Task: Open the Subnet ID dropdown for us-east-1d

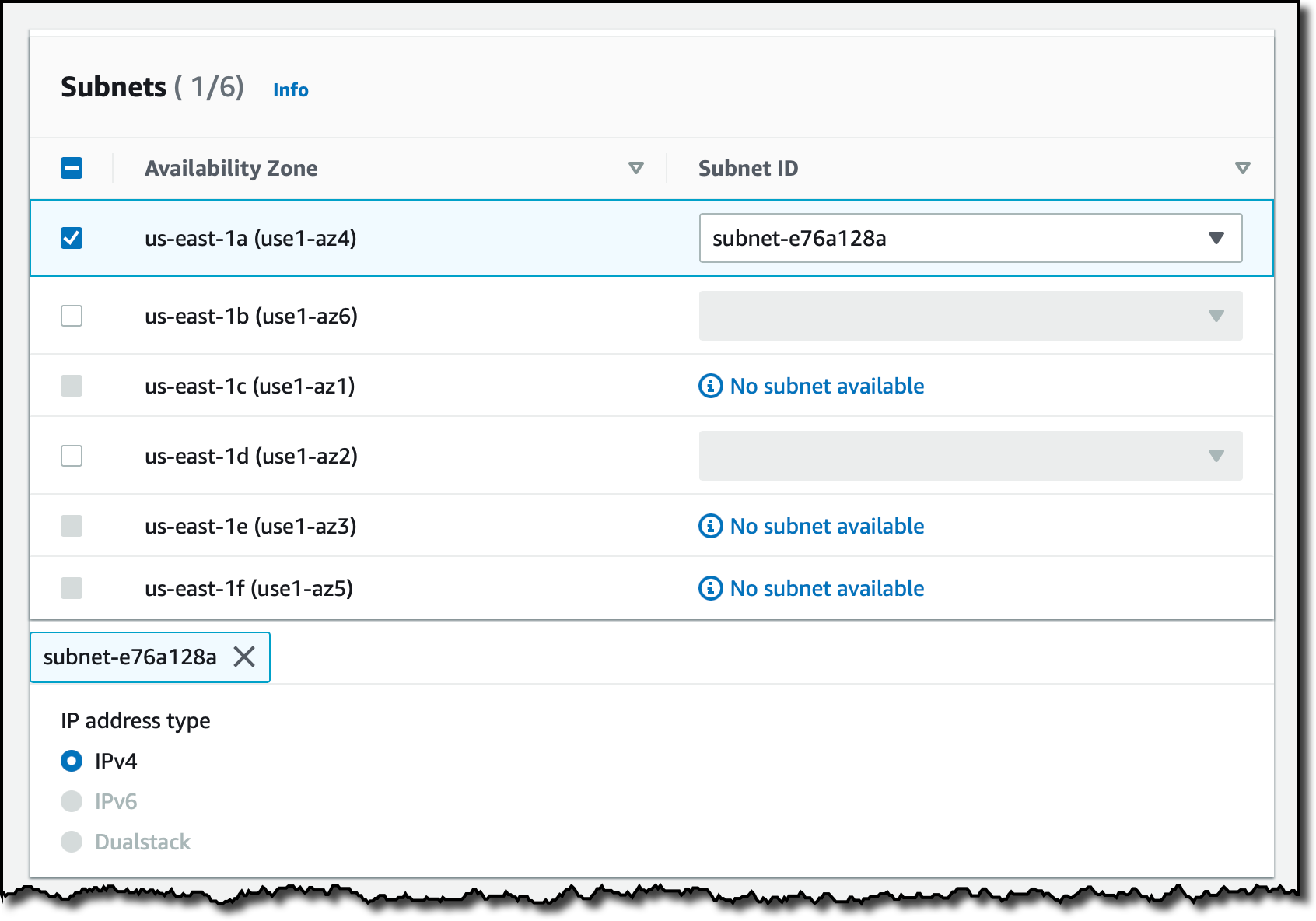Action: pos(971,456)
